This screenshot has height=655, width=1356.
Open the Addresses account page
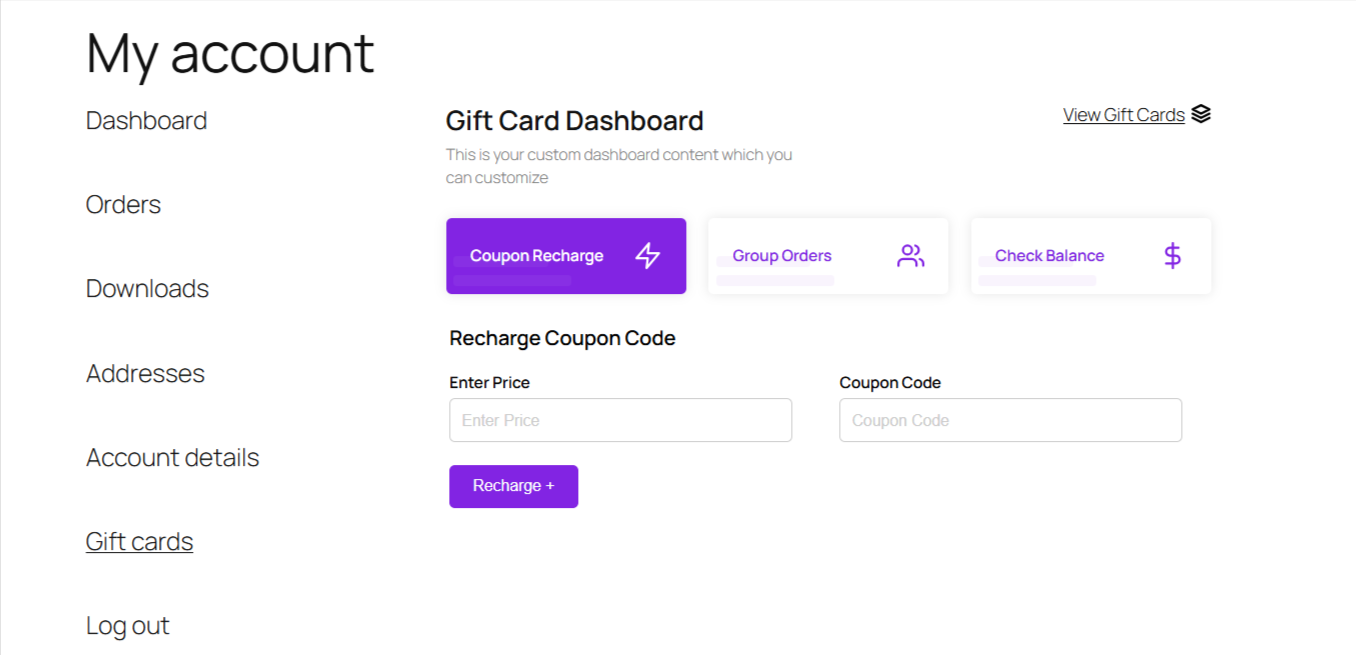point(145,373)
